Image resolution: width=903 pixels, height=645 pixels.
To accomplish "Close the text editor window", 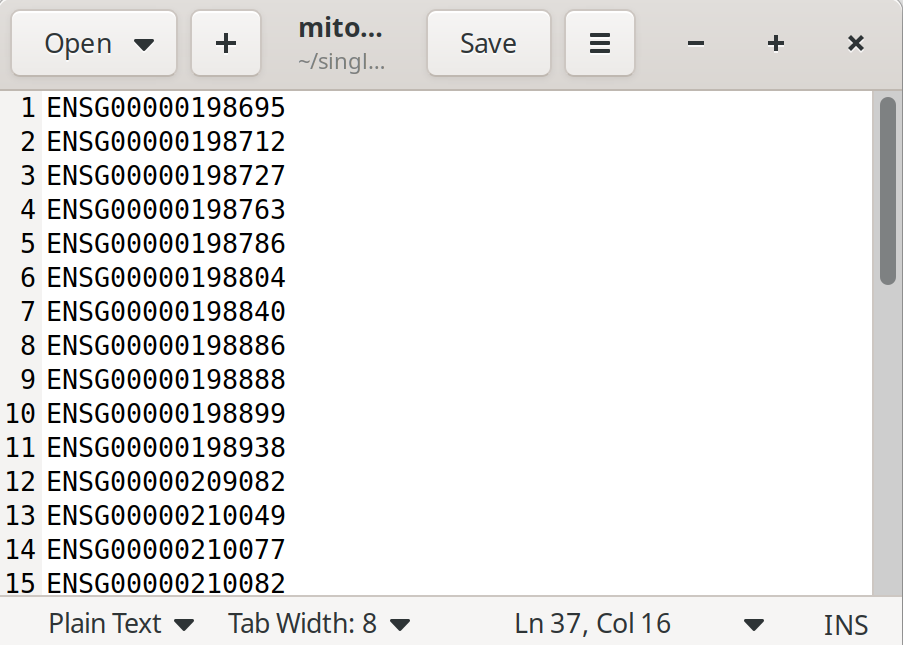I will click(855, 43).
